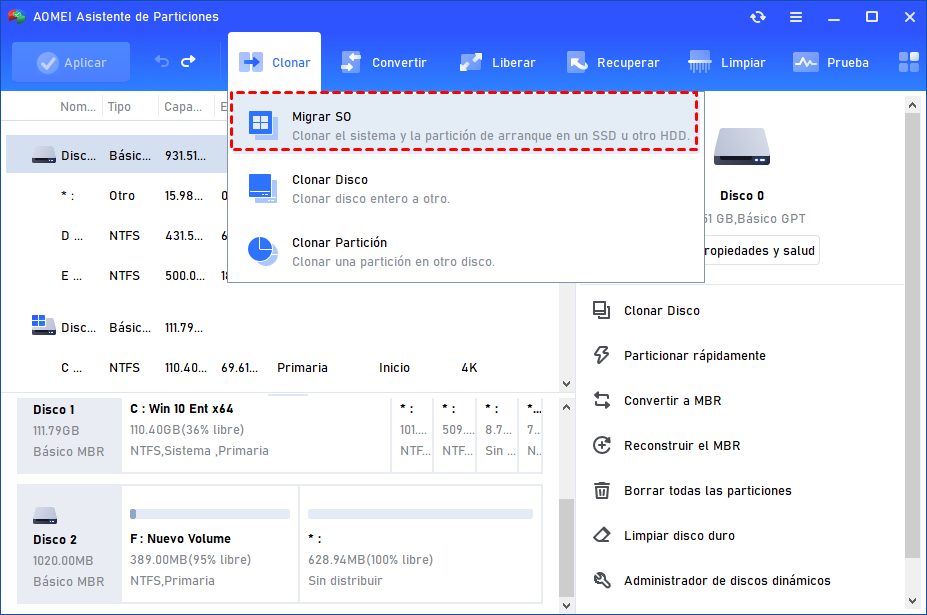Image resolution: width=927 pixels, height=615 pixels.
Task: Click the Capa... column header
Action: [183, 106]
